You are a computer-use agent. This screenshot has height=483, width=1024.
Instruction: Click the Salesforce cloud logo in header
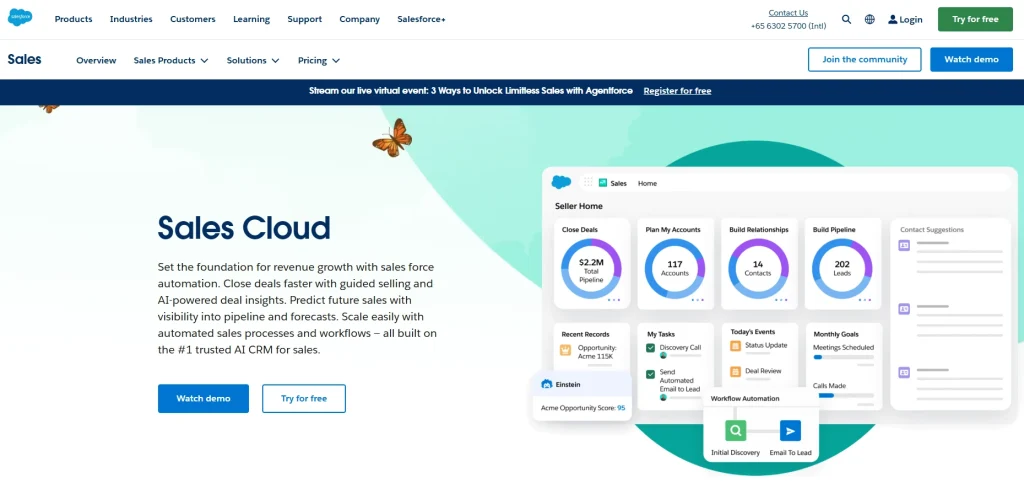[x=20, y=18]
